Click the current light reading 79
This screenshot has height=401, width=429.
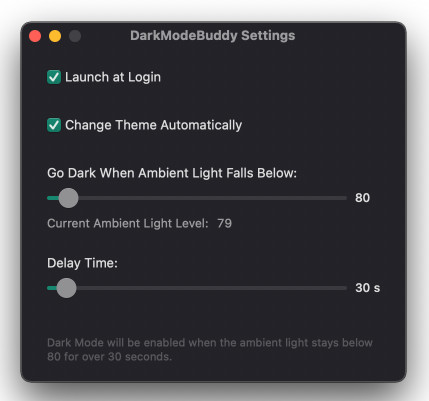tap(224, 223)
